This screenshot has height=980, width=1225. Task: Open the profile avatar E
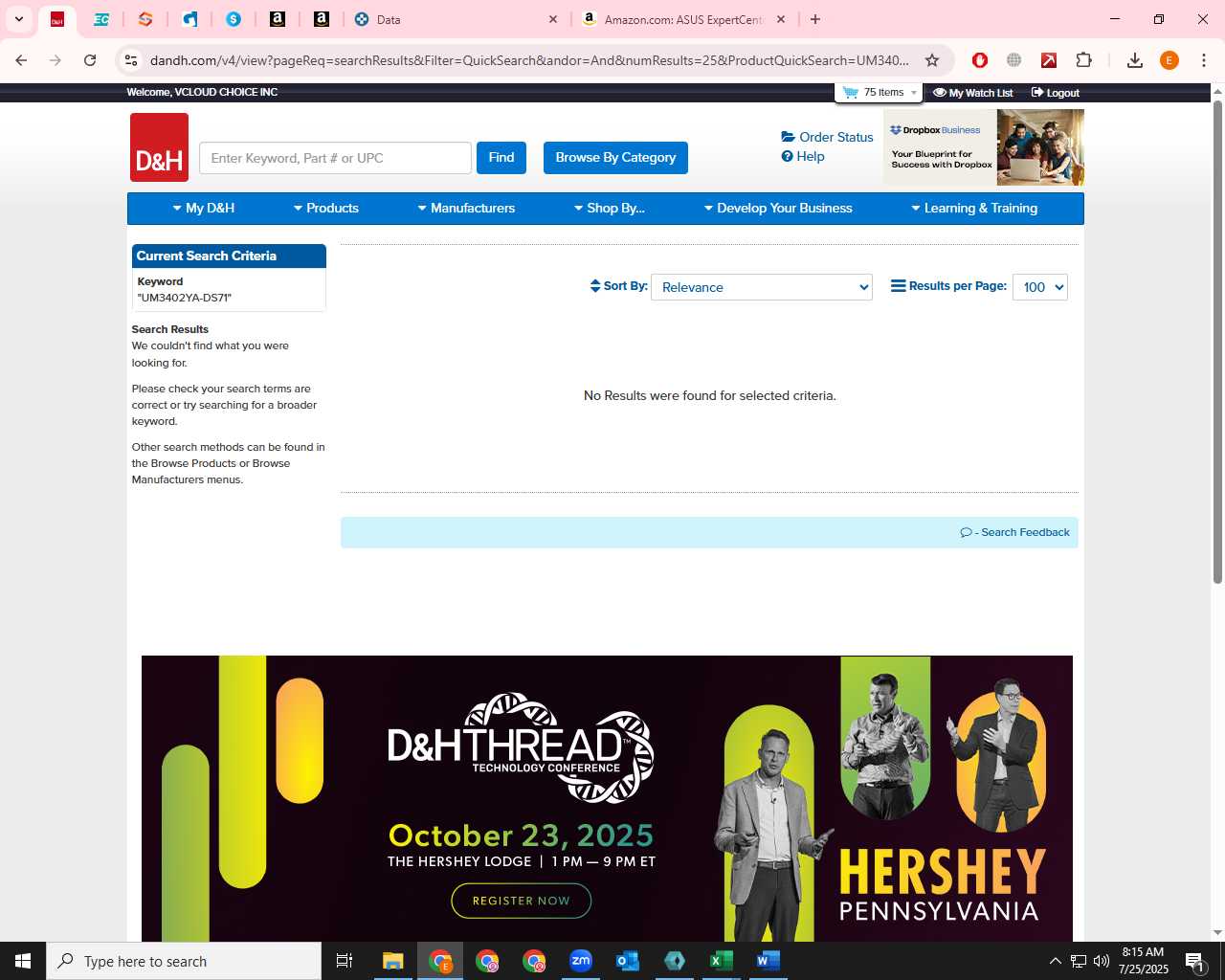pyautogui.click(x=1169, y=60)
